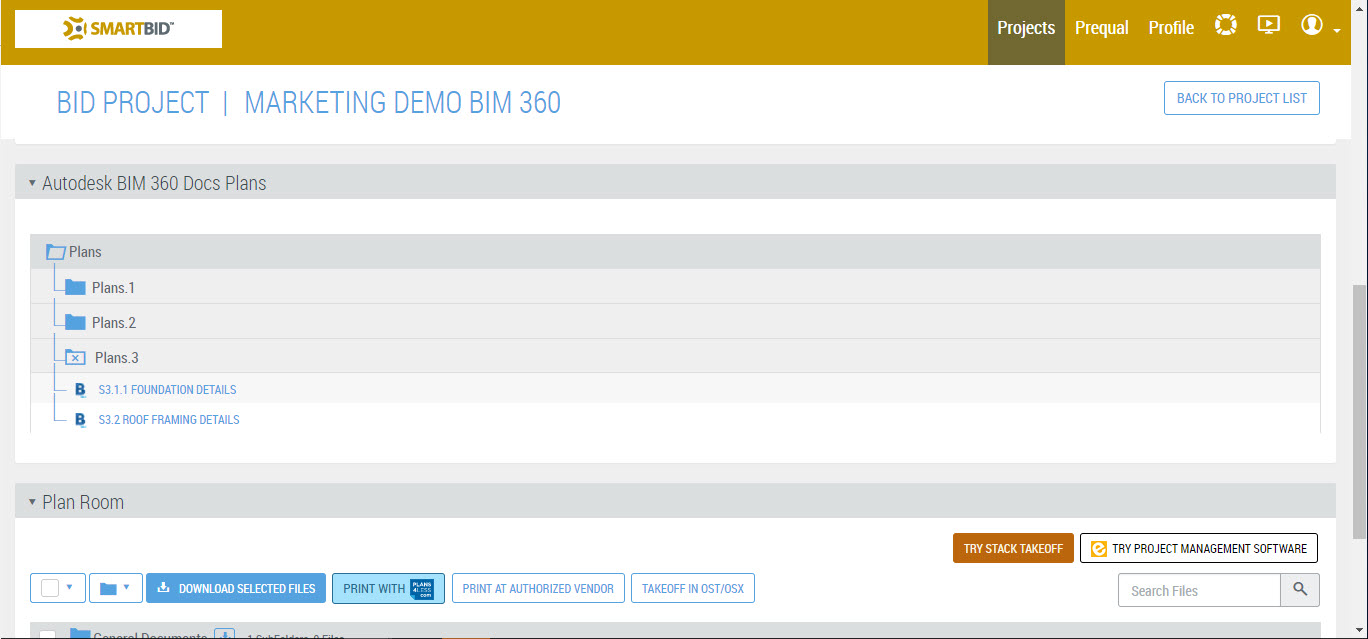Open S3.1.1 FOUNDATION DETAILS drawing link
The image size is (1368, 639).
167,389
